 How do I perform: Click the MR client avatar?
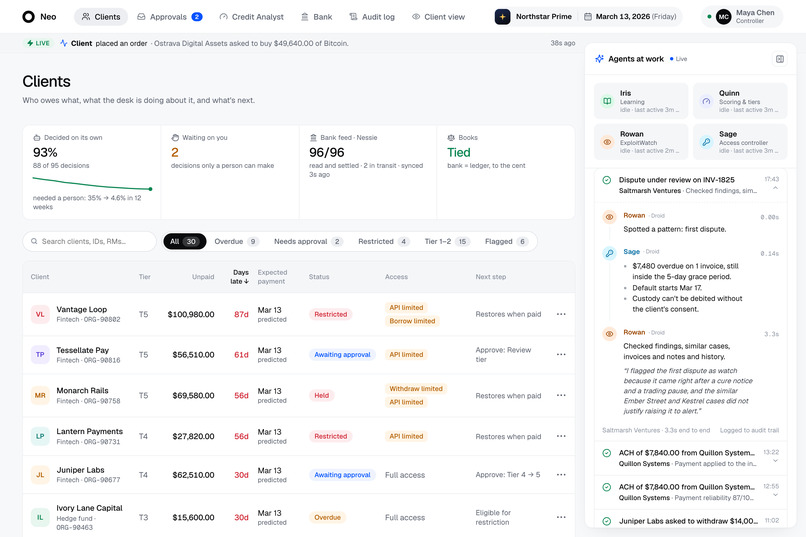pyautogui.click(x=40, y=395)
